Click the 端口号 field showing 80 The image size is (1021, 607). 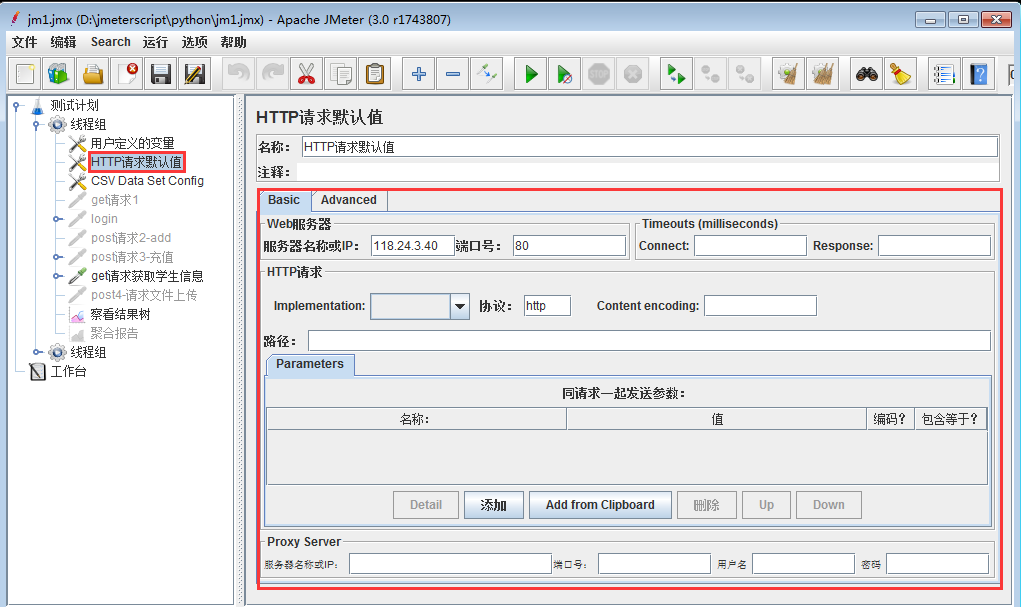pos(569,246)
